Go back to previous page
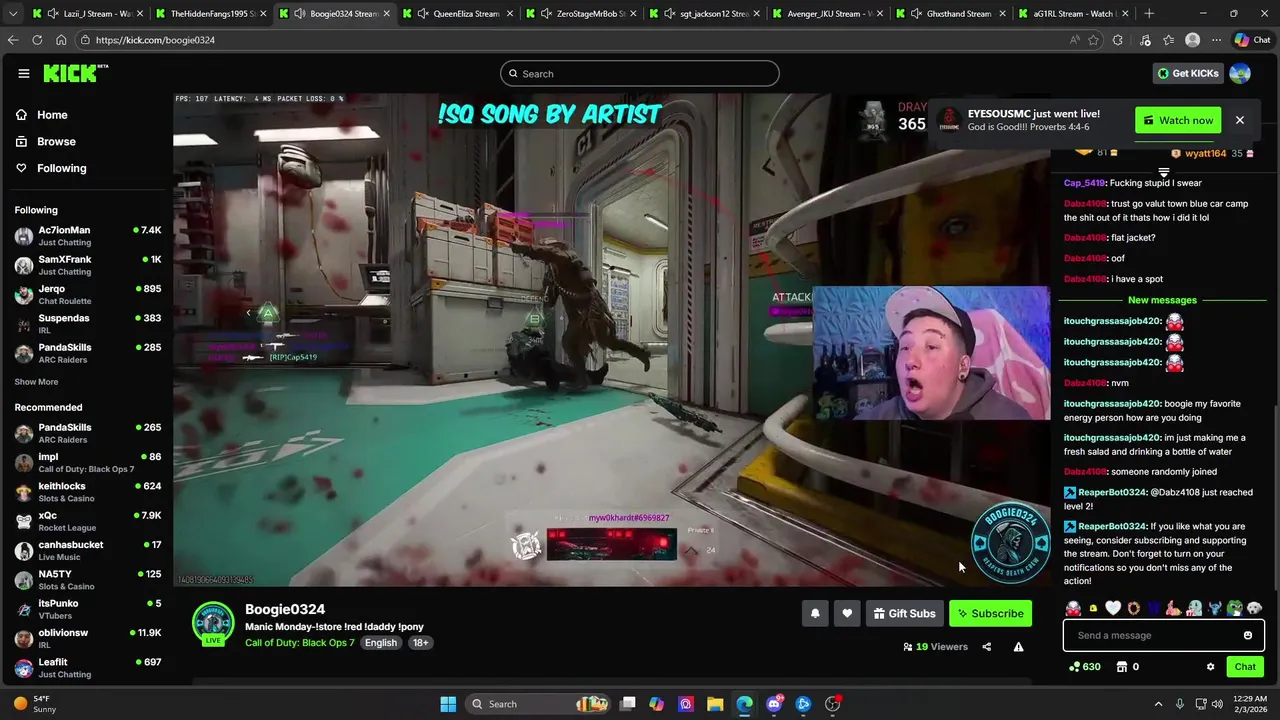Viewport: 1280px width, 720px height. coord(13,40)
